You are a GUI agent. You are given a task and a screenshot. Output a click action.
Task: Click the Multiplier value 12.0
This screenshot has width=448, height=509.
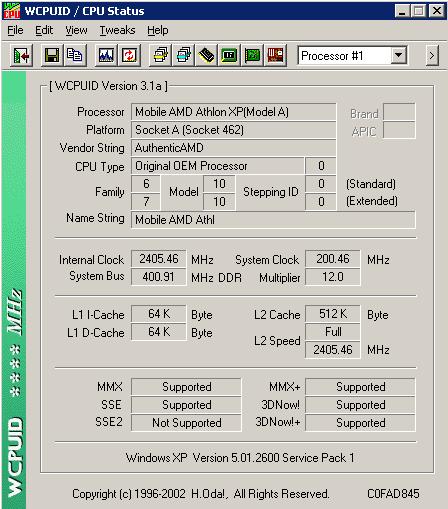tap(333, 277)
